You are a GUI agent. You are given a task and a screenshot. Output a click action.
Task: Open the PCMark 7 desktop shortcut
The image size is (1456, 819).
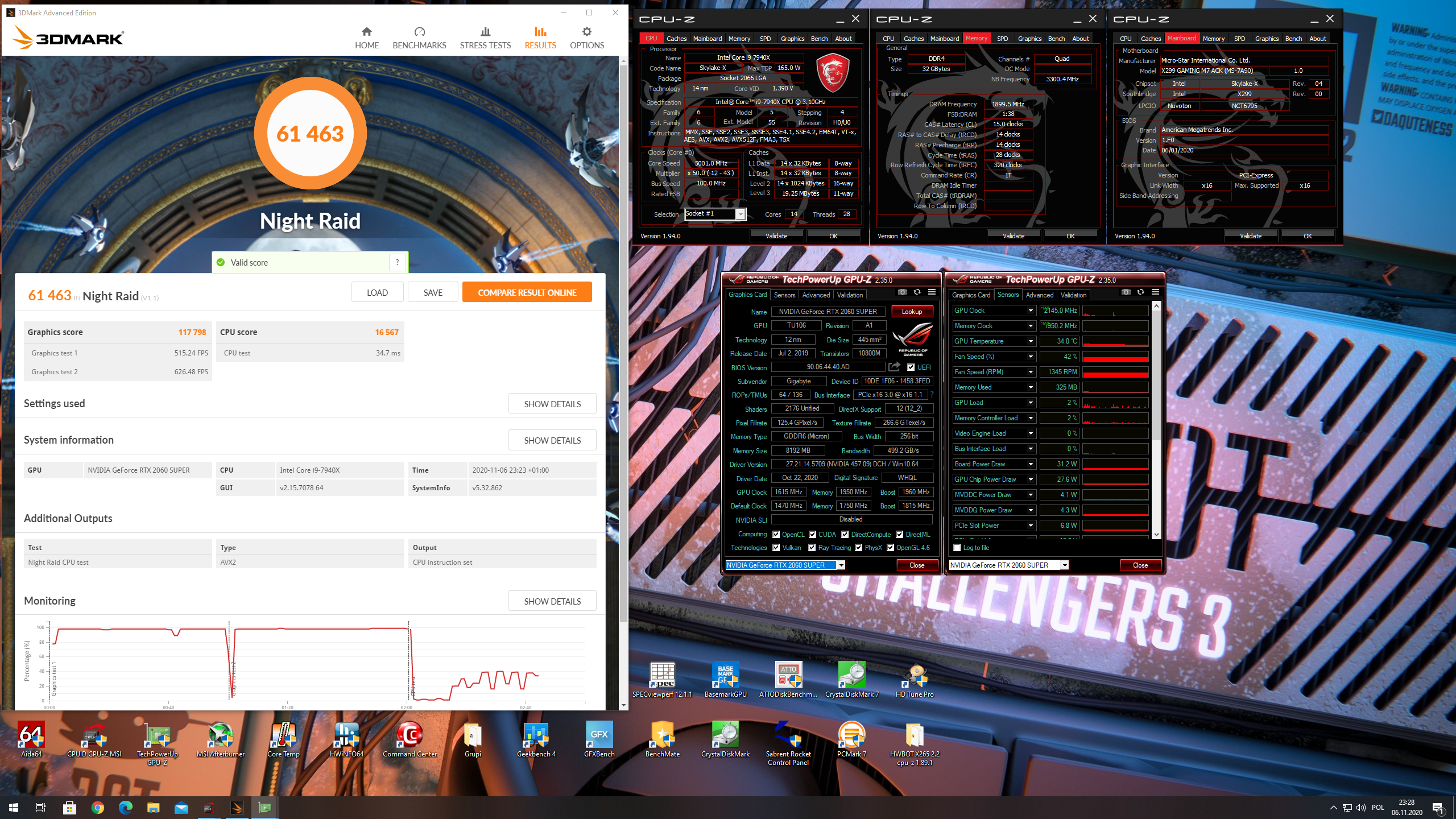tap(851, 739)
